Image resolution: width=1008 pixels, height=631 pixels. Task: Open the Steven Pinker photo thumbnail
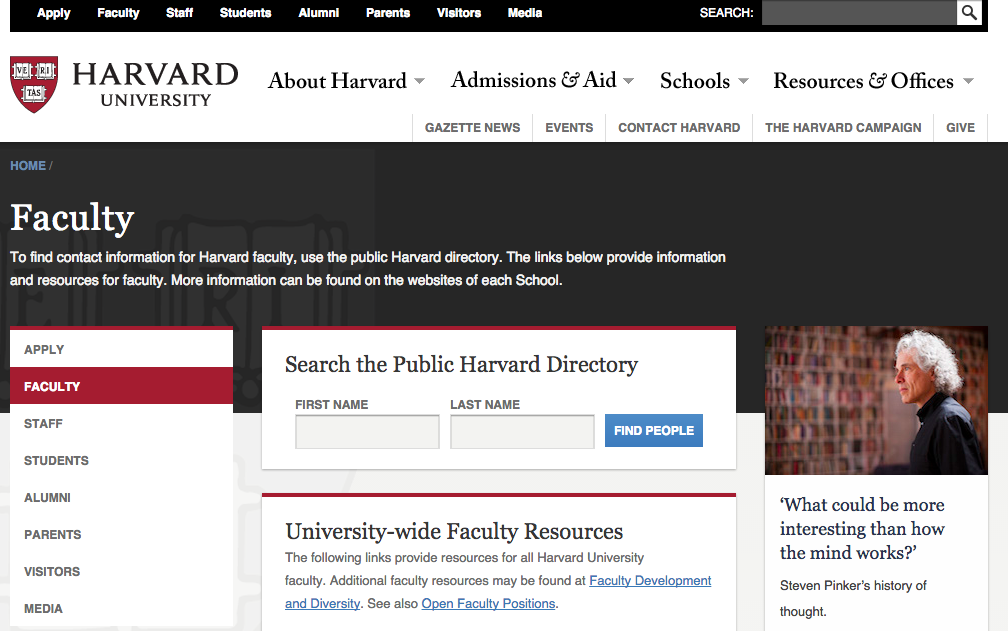click(x=876, y=400)
